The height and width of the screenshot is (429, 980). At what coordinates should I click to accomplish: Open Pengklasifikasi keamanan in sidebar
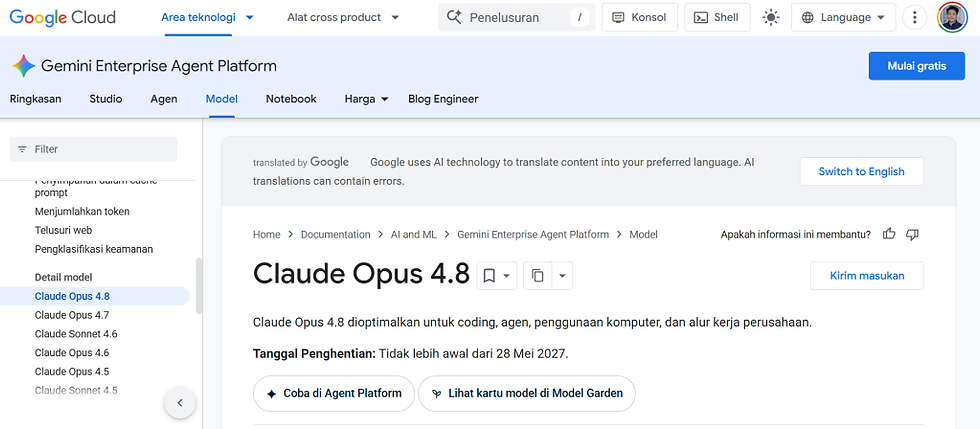94,249
